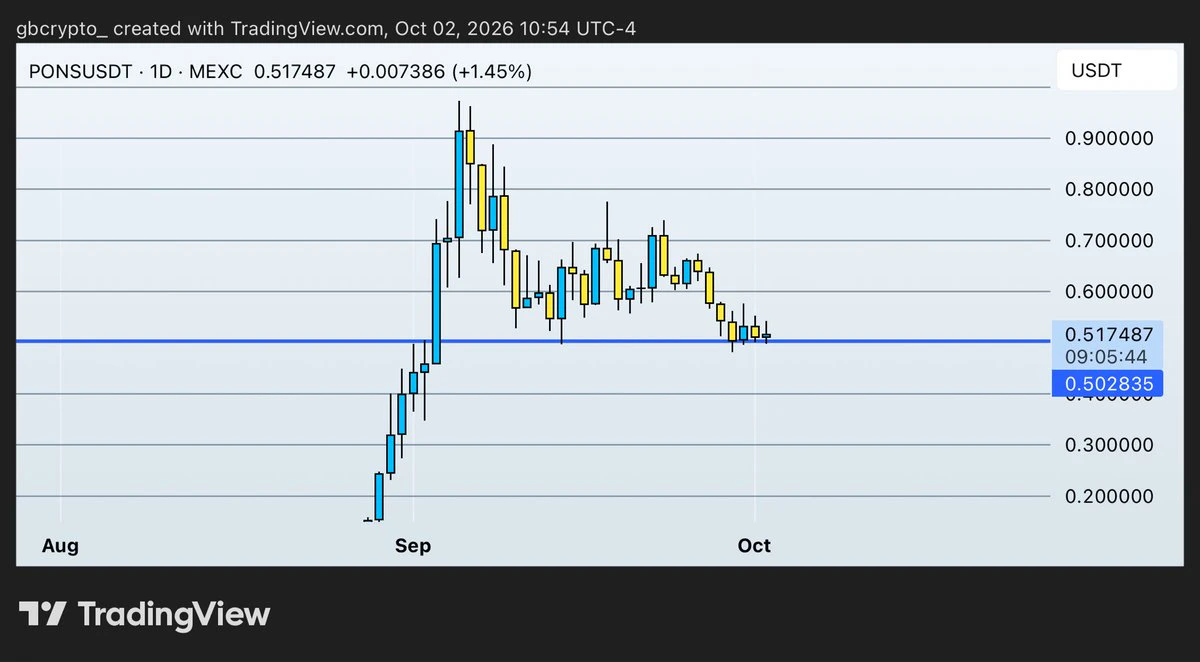
Task: Click the Aug label on time axis
Action: click(x=61, y=546)
